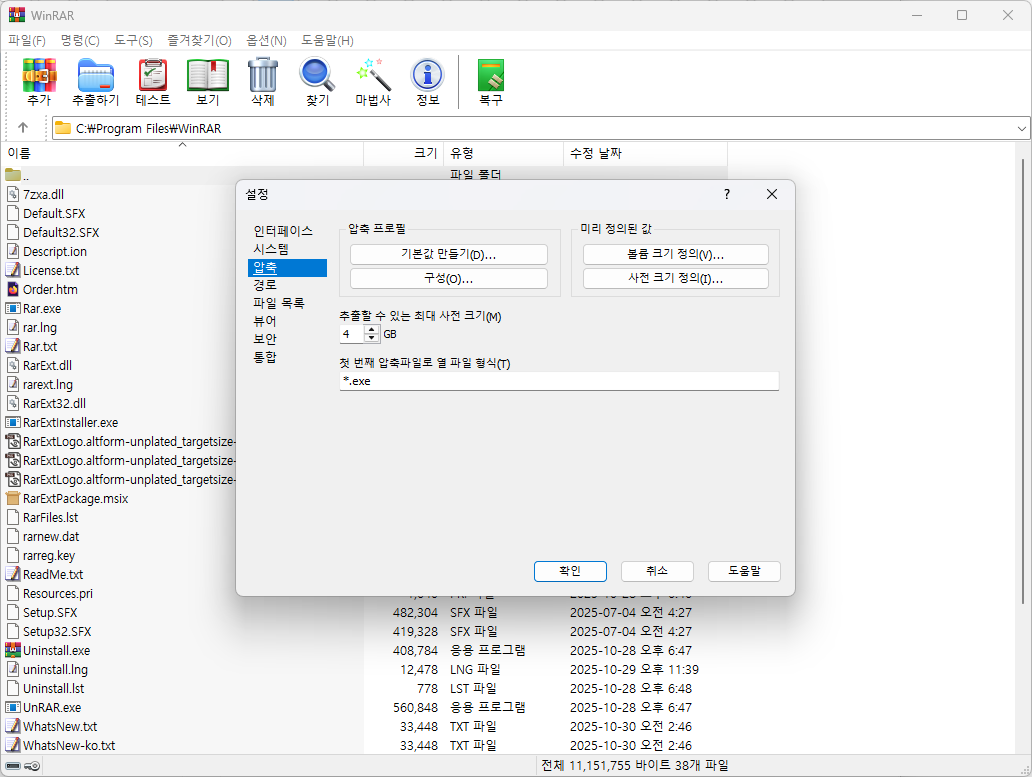Viewport: 1032px width, 777px height.
Task: Select the 파일 목록 settings category
Action: [279, 303]
